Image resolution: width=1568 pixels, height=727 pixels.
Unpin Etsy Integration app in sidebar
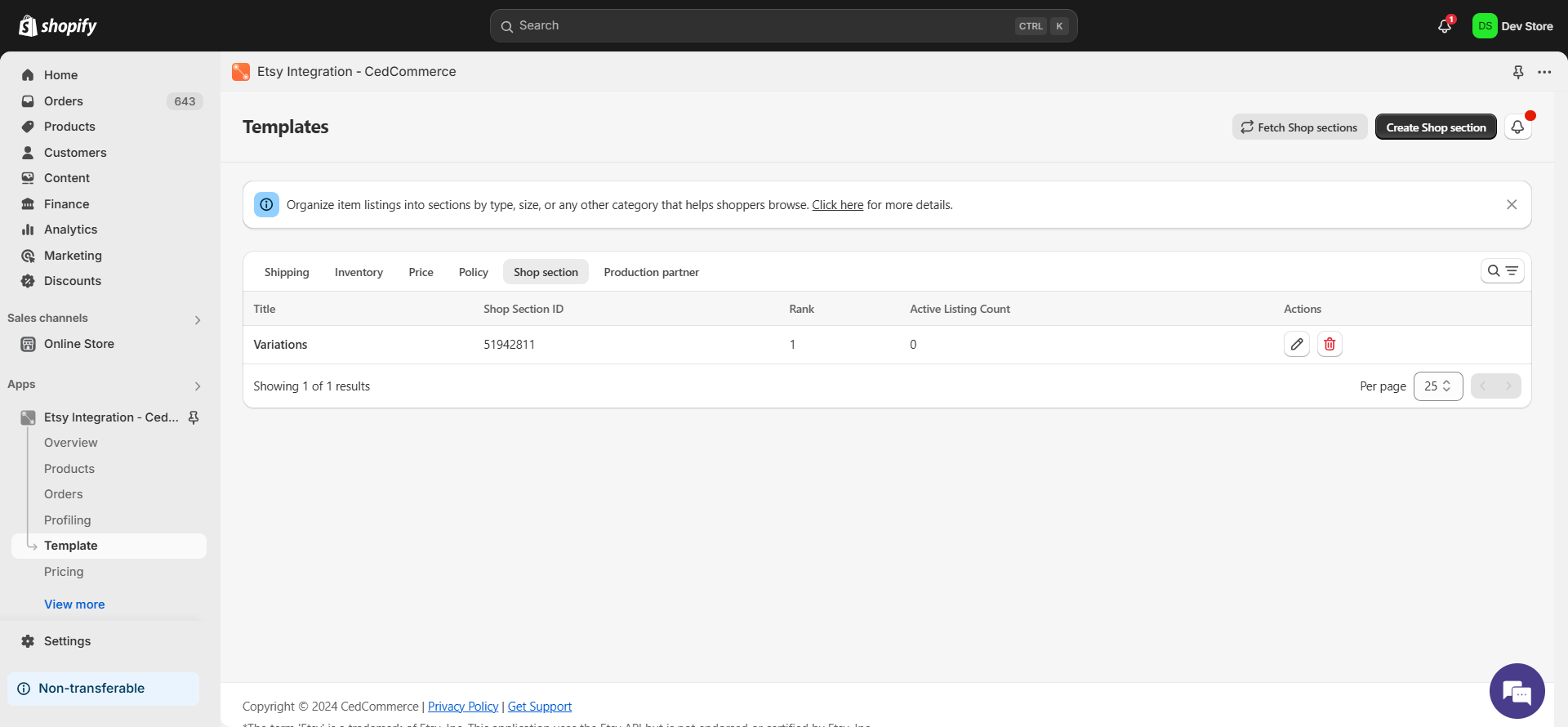point(194,417)
